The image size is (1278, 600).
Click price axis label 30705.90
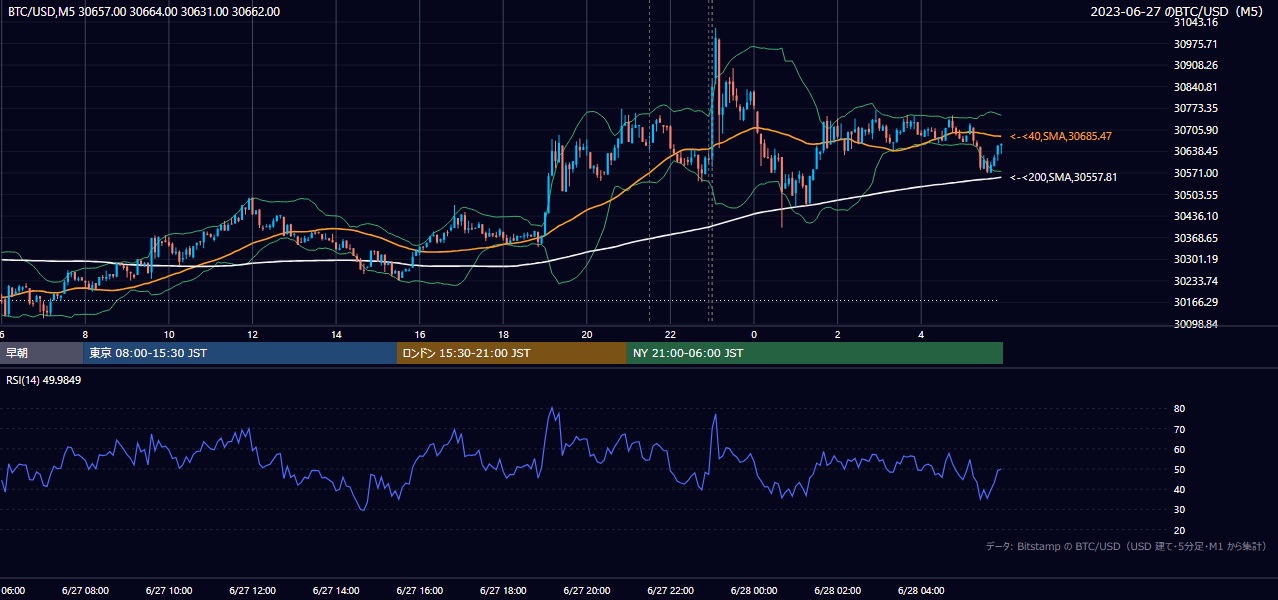1196,130
